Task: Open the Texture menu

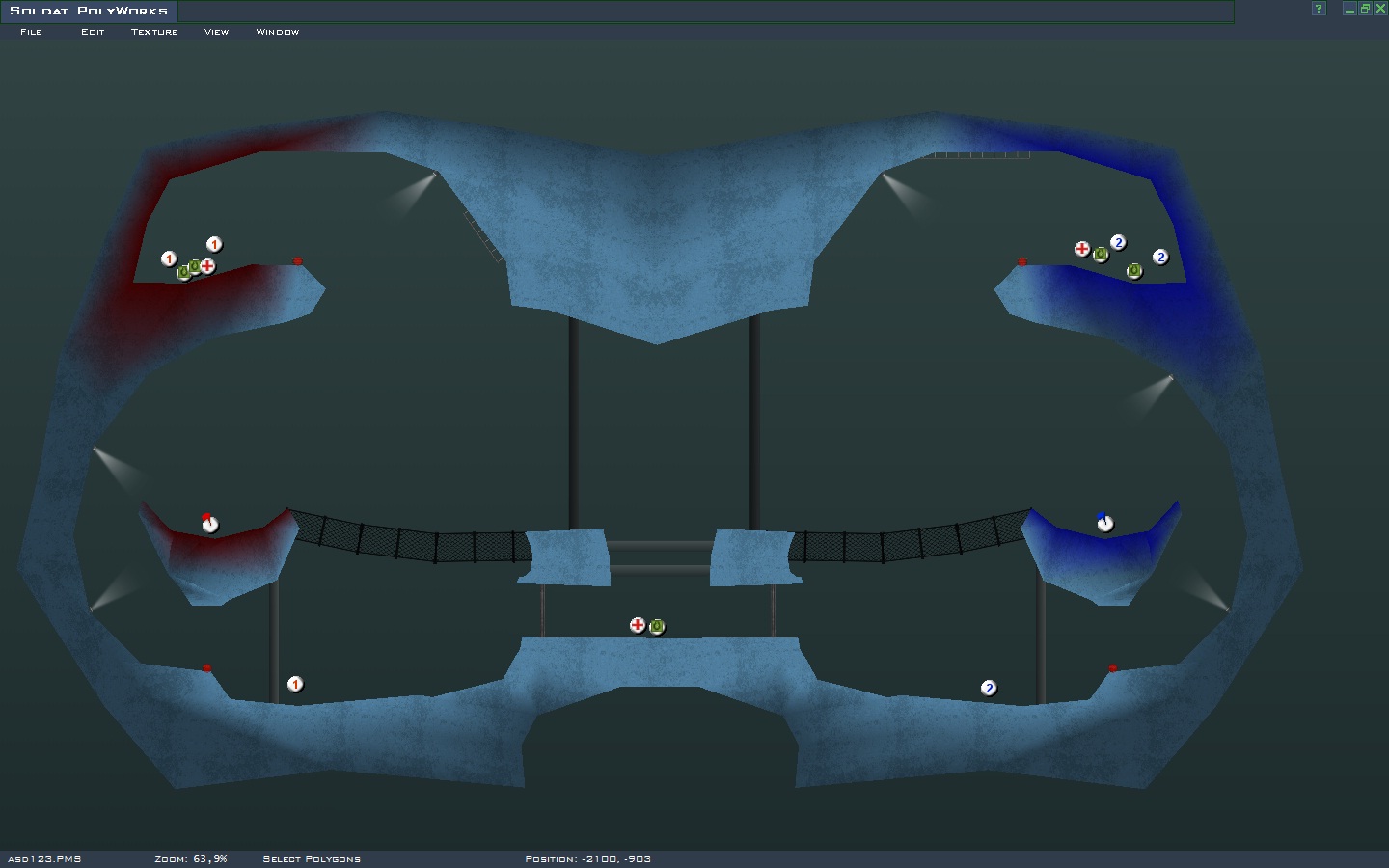Action: [154, 32]
